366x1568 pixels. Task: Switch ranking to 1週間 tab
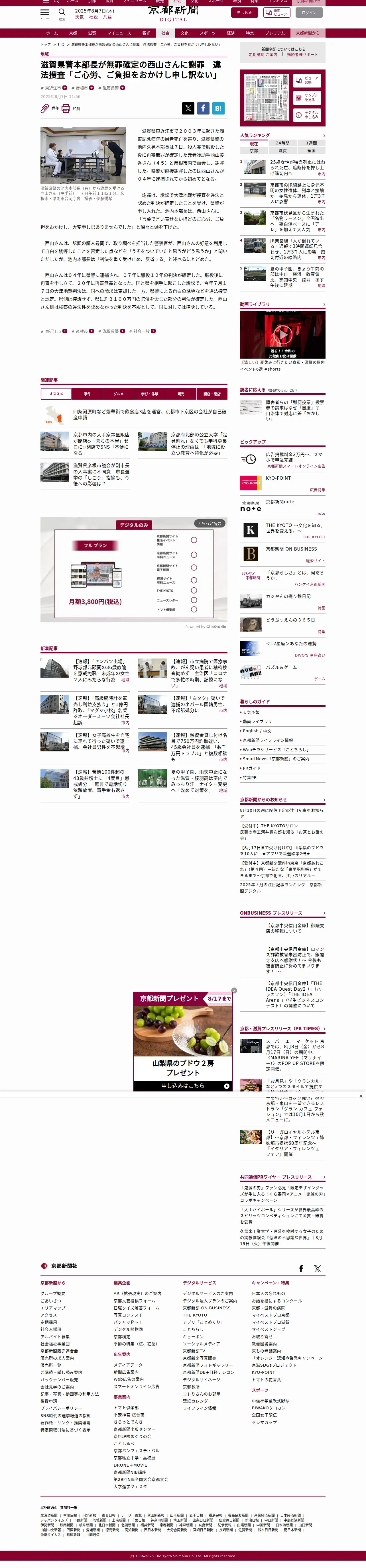click(311, 143)
